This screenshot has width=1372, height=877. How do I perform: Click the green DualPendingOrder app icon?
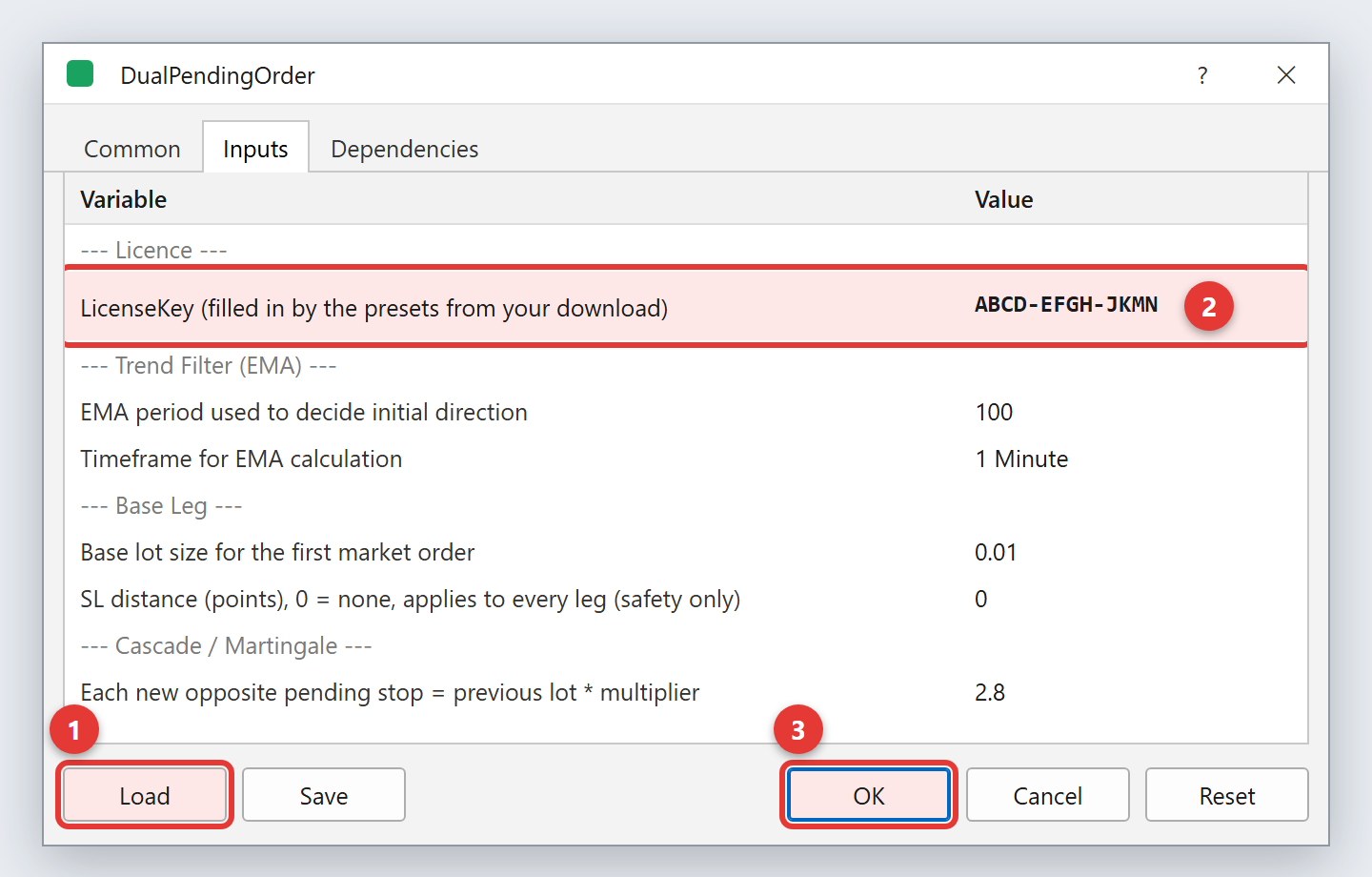(80, 74)
